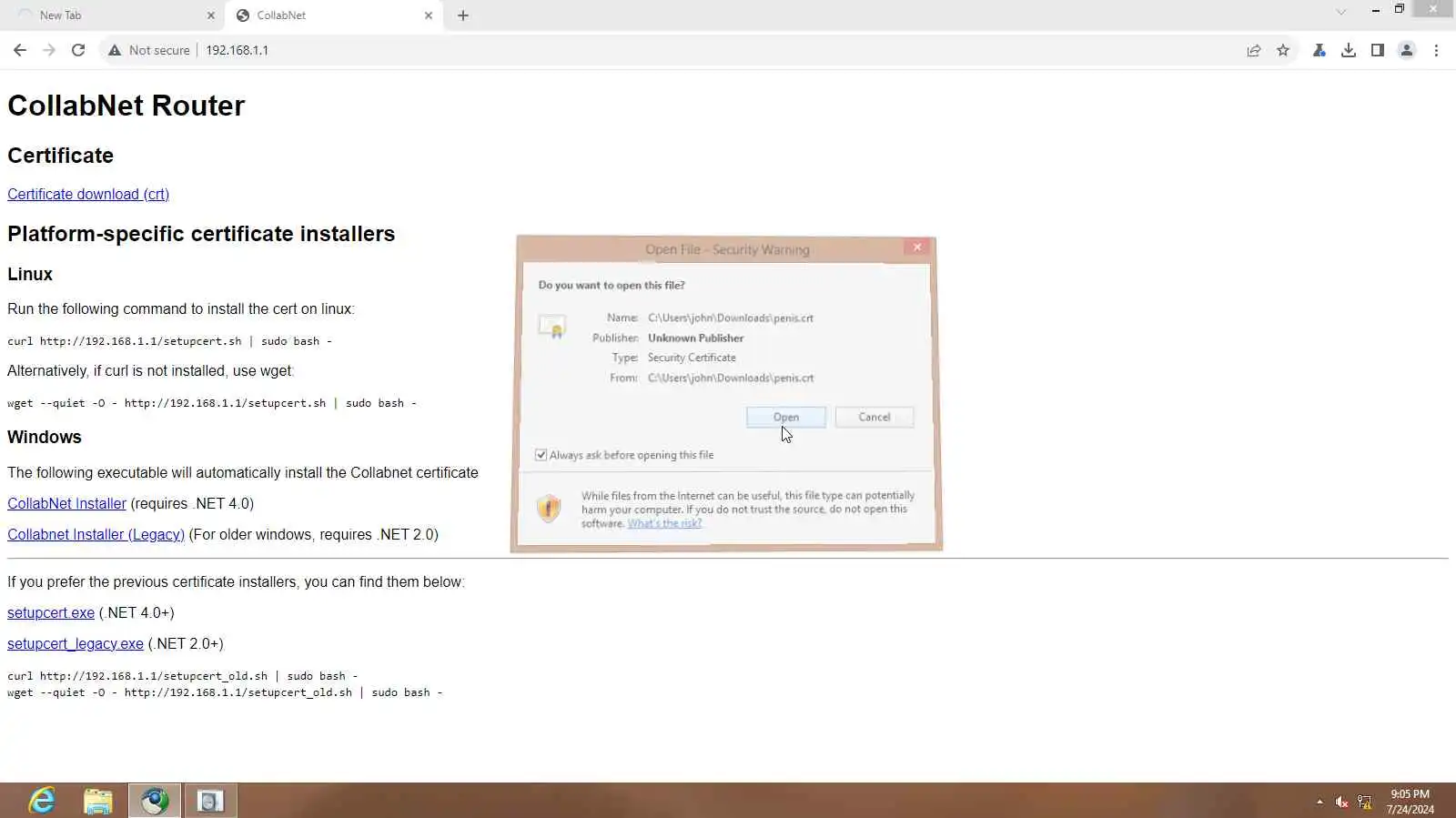Image resolution: width=1456 pixels, height=818 pixels.
Task: Reload the CollabNet page
Action: pyautogui.click(x=78, y=50)
